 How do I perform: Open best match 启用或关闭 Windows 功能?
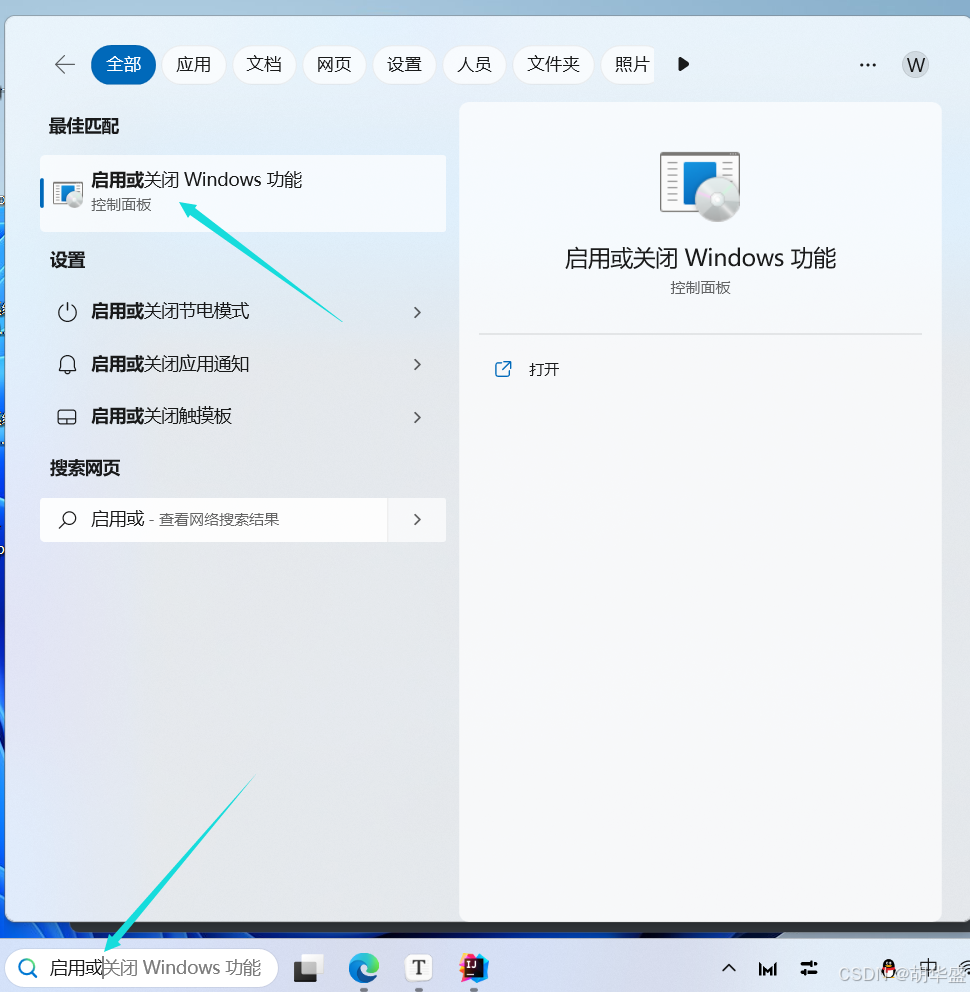click(x=243, y=193)
